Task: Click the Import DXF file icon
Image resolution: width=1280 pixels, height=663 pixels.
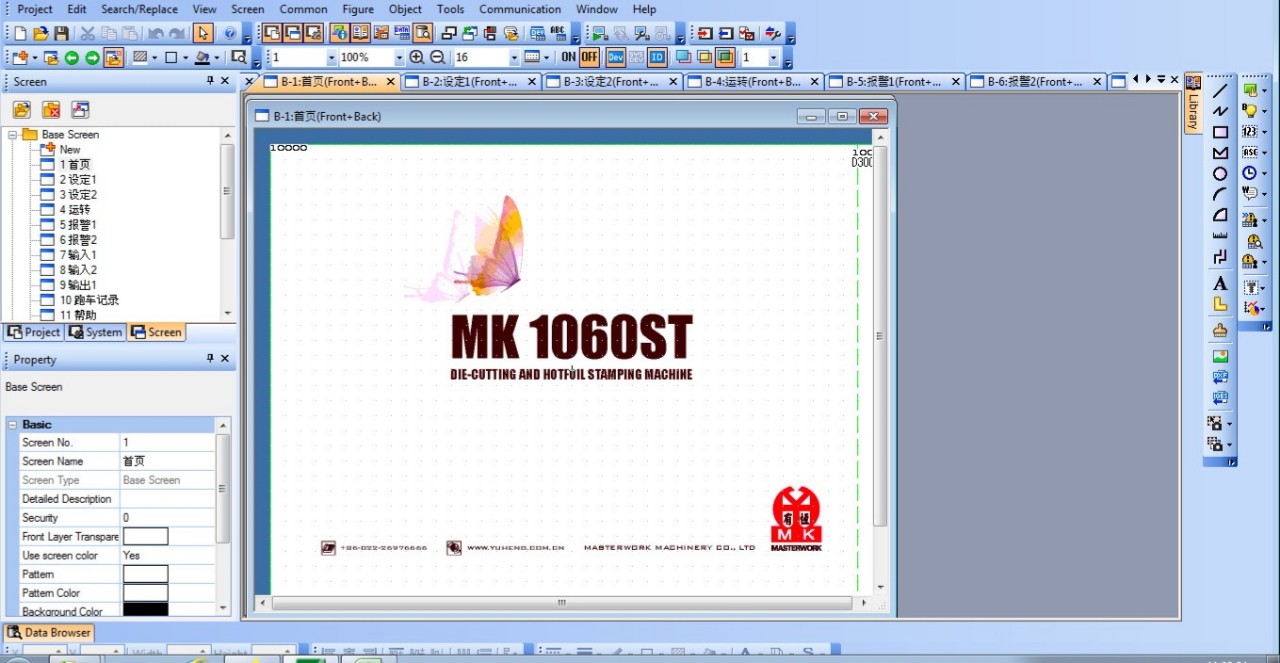Action: pyautogui.click(x=1220, y=377)
